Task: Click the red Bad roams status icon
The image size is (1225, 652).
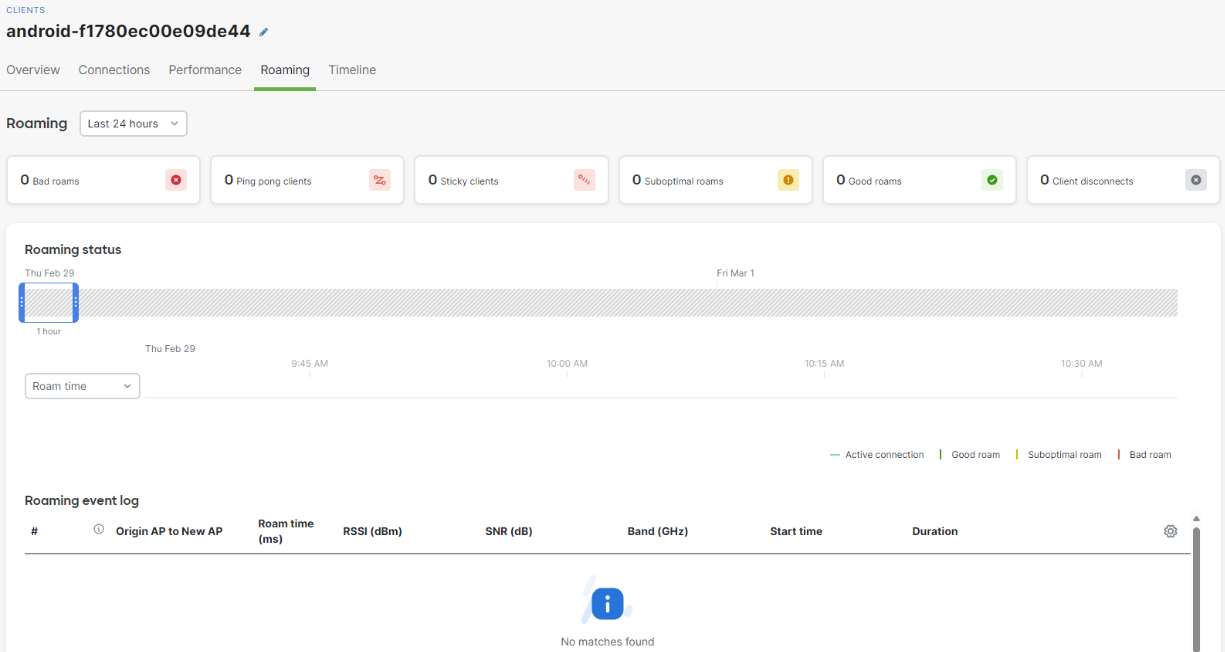Action: click(175, 180)
